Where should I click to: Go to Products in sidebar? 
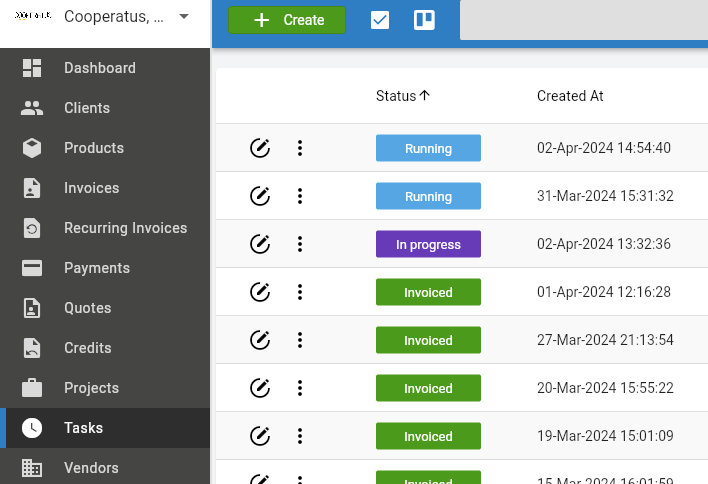105,148
